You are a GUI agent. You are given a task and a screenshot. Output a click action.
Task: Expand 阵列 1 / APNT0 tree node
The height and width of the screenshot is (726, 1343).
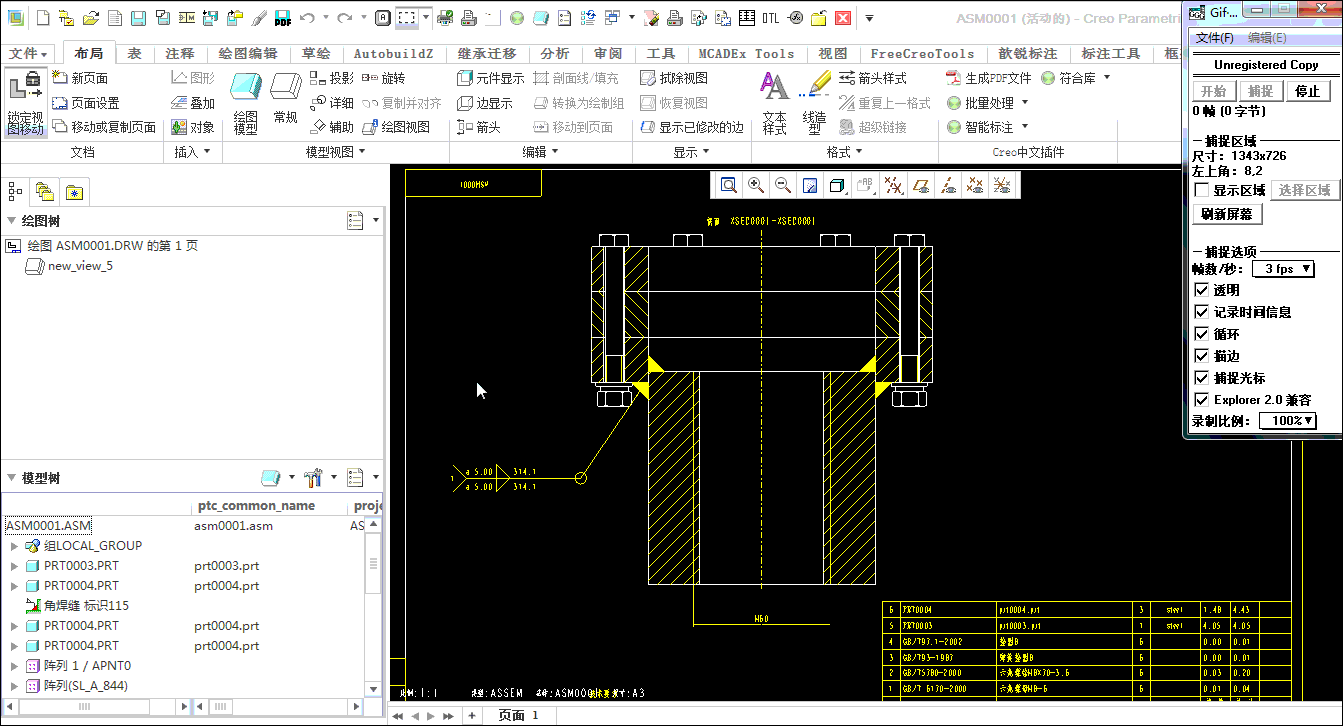(14, 666)
